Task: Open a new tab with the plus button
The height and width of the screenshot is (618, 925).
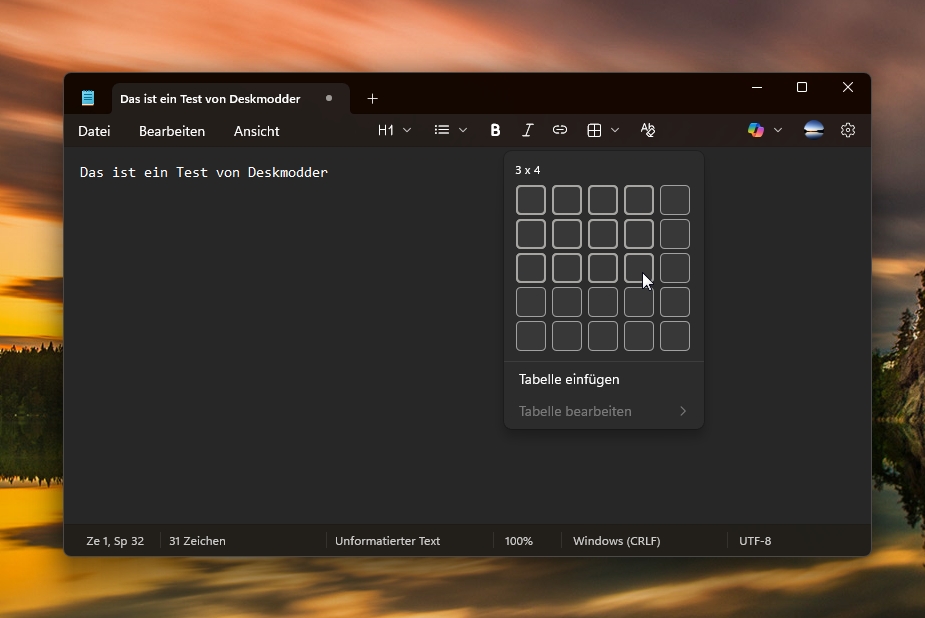Action: point(373,99)
